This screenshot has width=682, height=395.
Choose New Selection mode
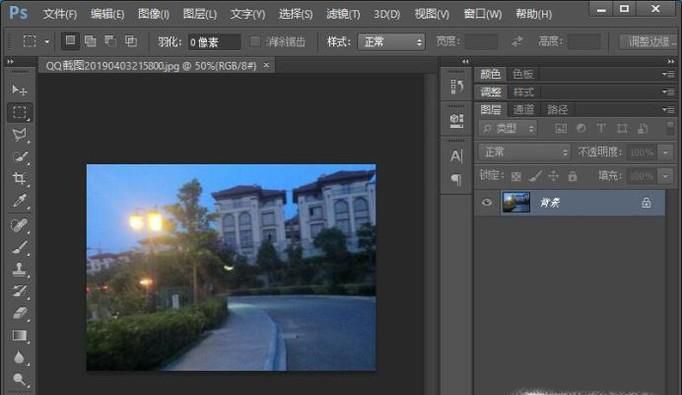(70, 41)
